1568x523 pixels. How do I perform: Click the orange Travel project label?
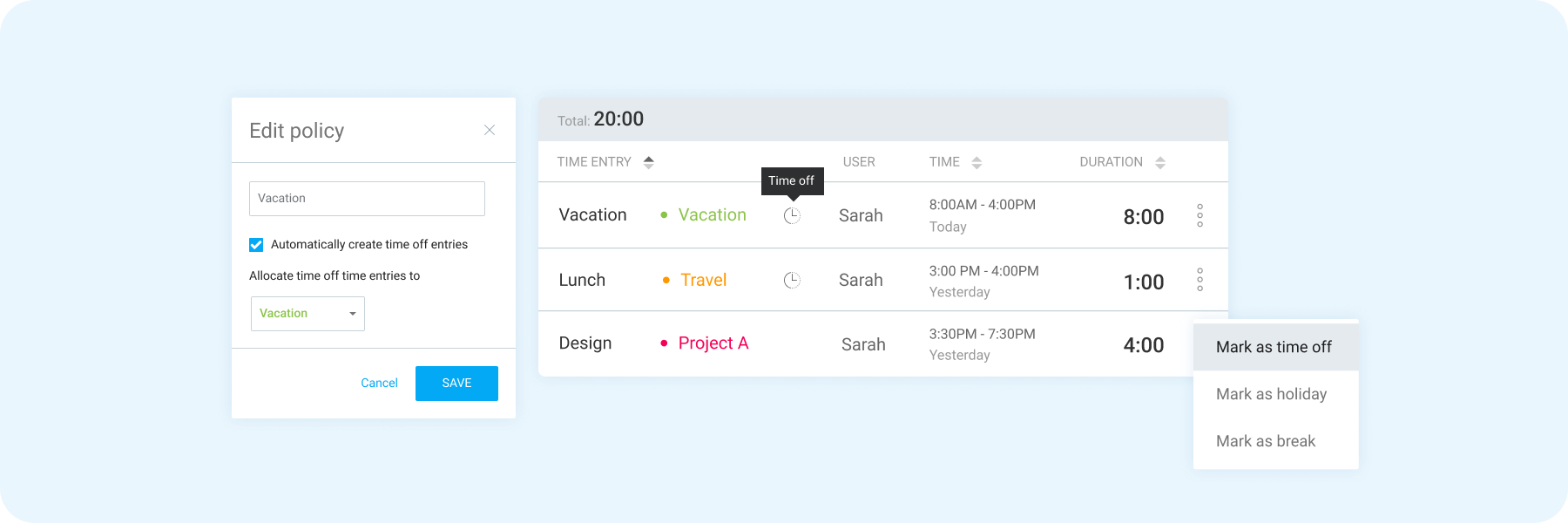[703, 280]
